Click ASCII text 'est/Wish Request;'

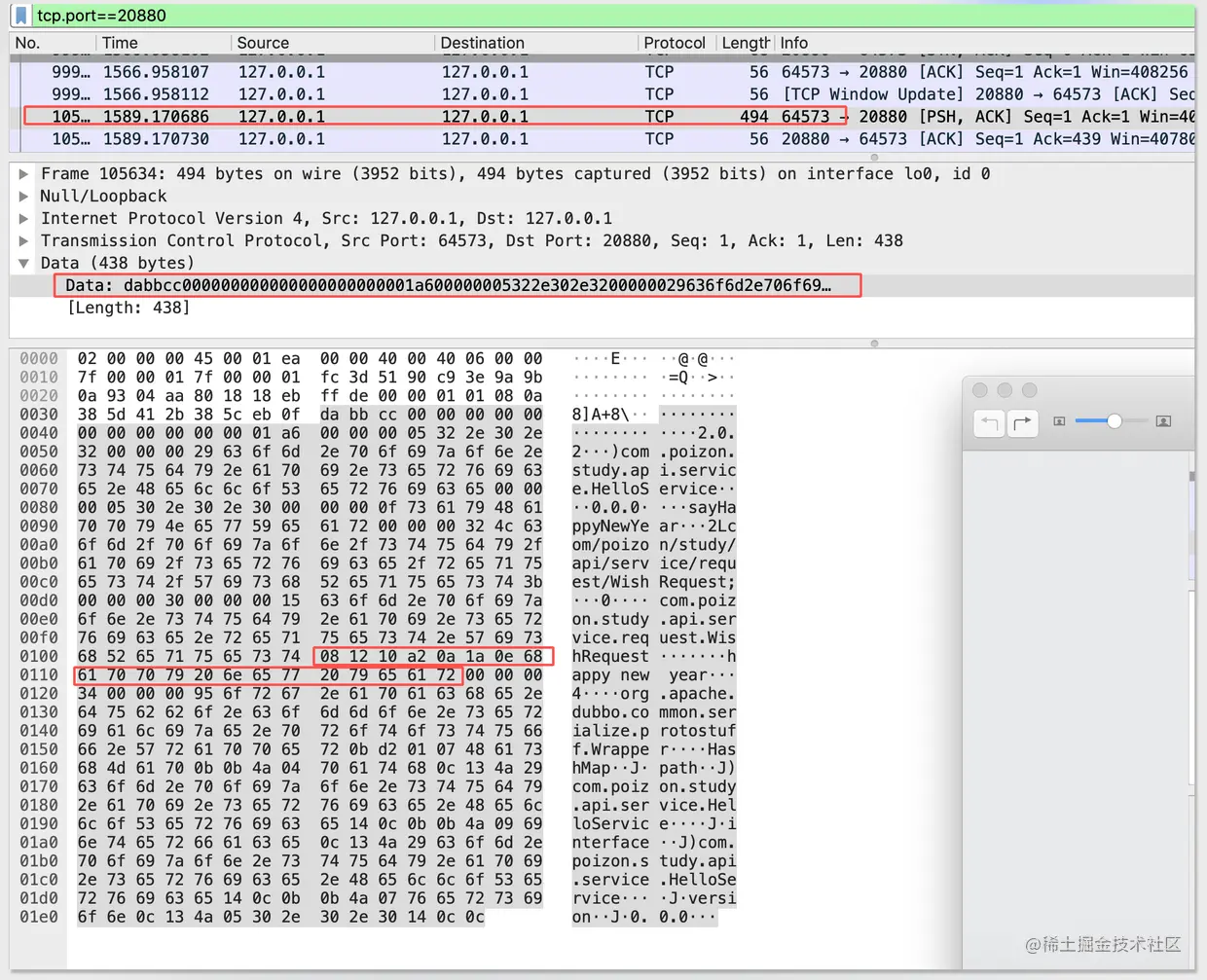point(653,582)
